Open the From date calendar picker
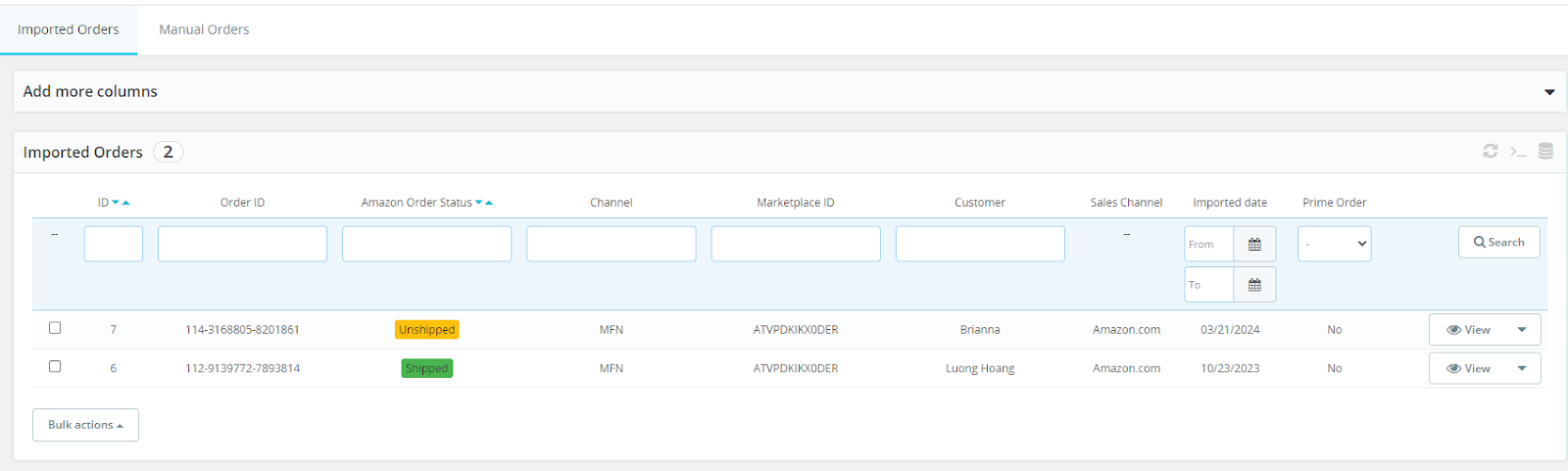This screenshot has width=1568, height=471. click(x=1254, y=245)
